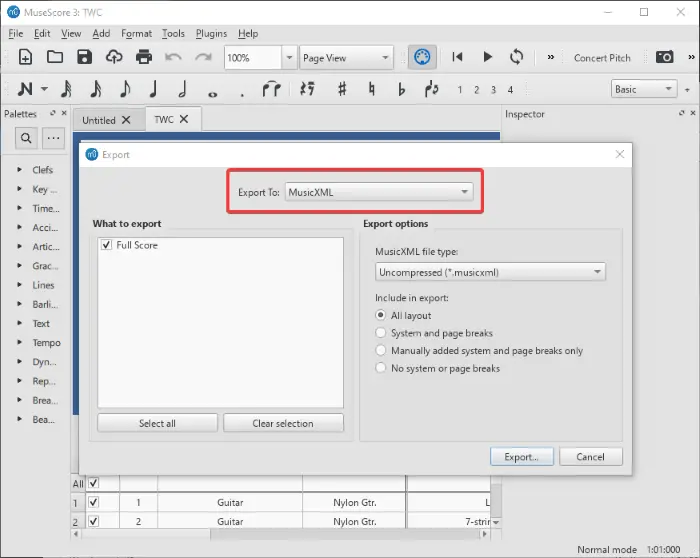Click the flip direction icon
Viewport: 700px width, 558px height.
431,89
